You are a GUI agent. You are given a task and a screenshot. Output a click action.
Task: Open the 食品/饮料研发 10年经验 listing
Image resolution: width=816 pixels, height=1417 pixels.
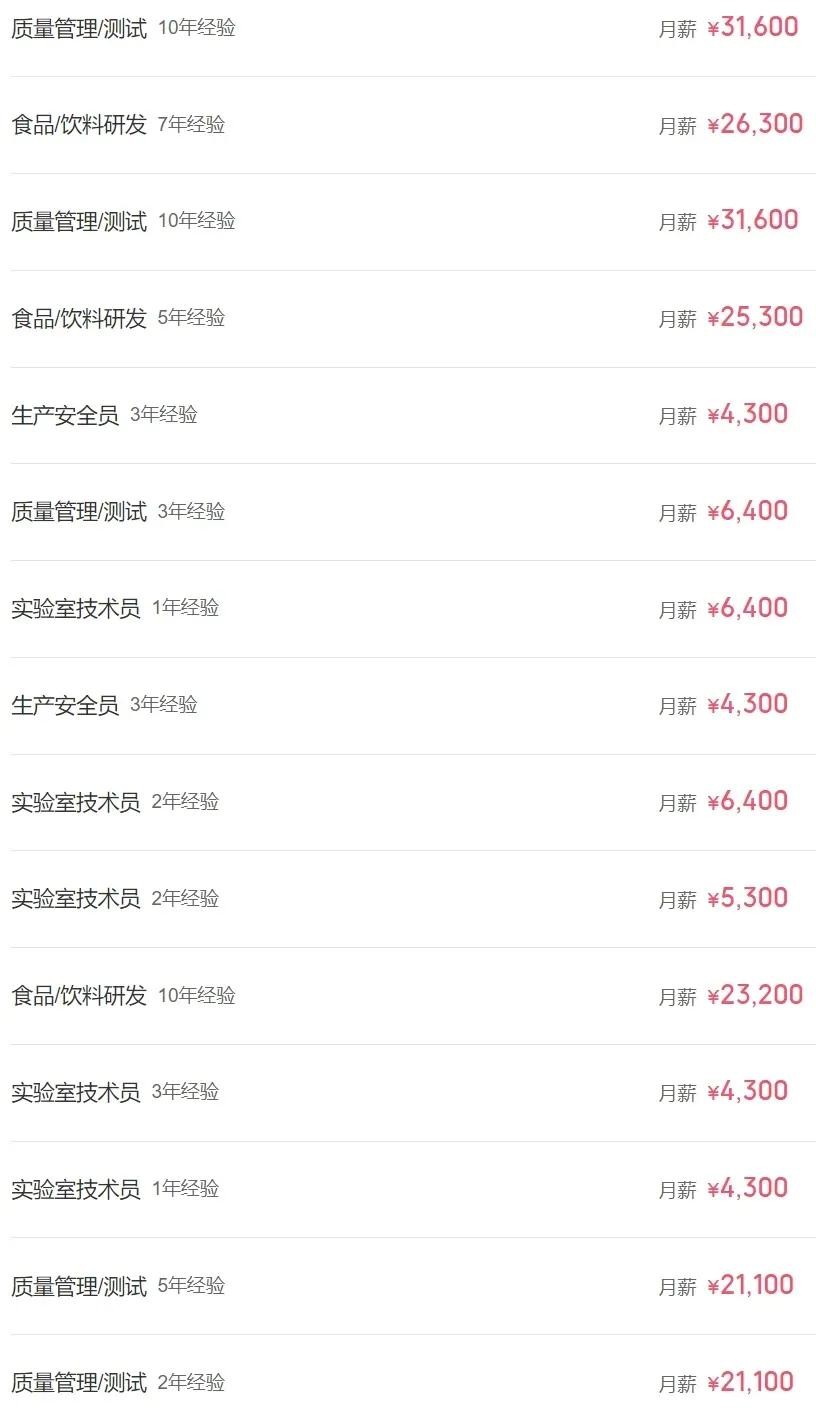coord(79,996)
